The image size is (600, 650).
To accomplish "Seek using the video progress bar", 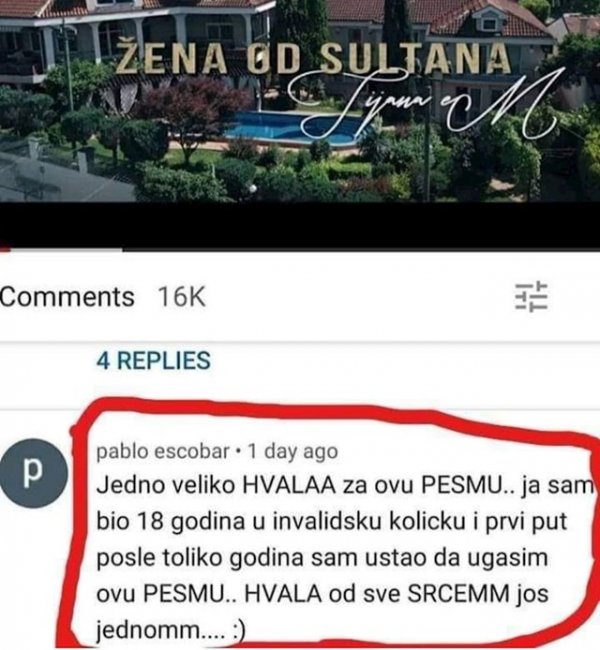I will coord(300,250).
